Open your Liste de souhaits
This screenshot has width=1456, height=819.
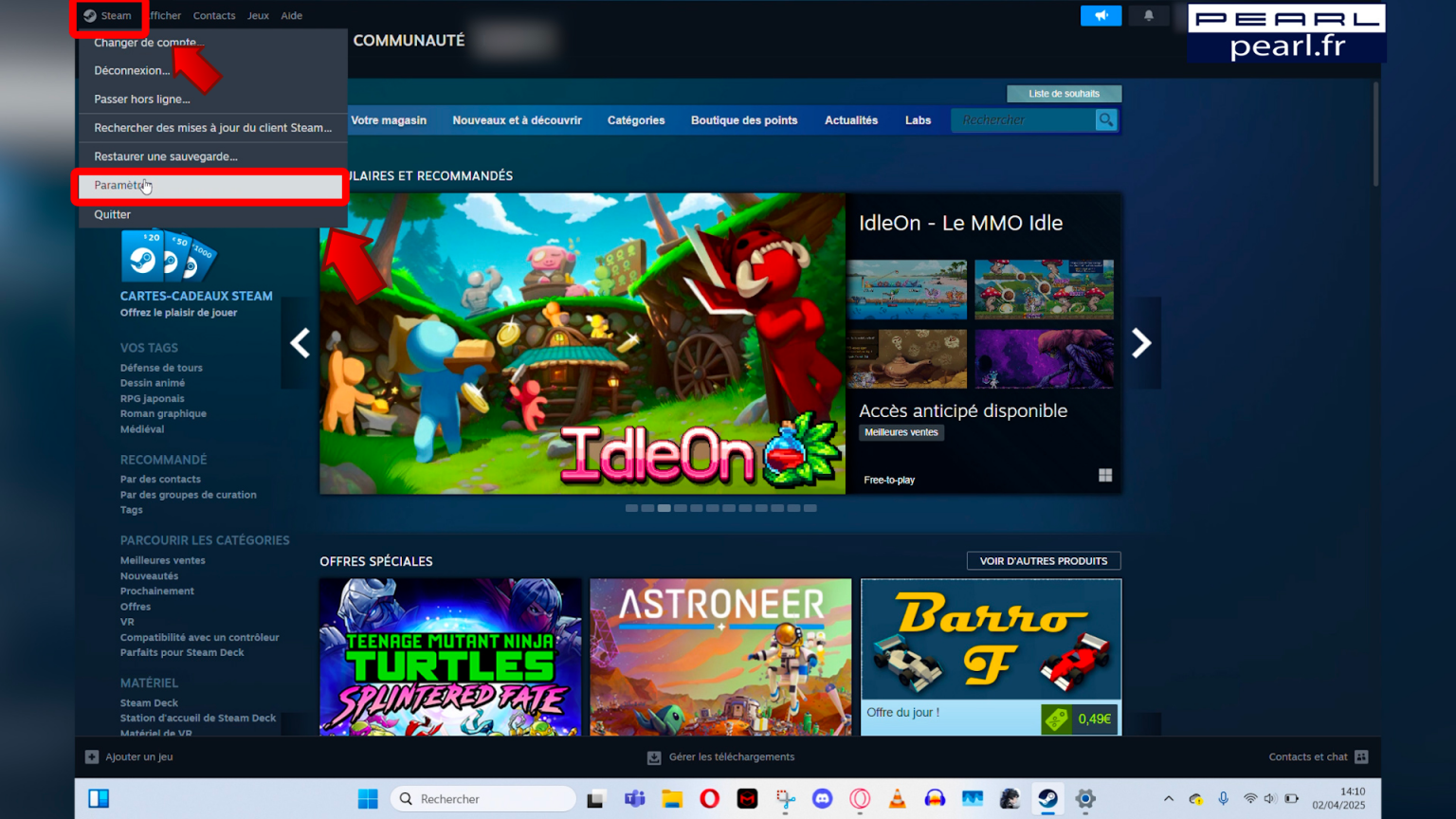click(x=1064, y=93)
